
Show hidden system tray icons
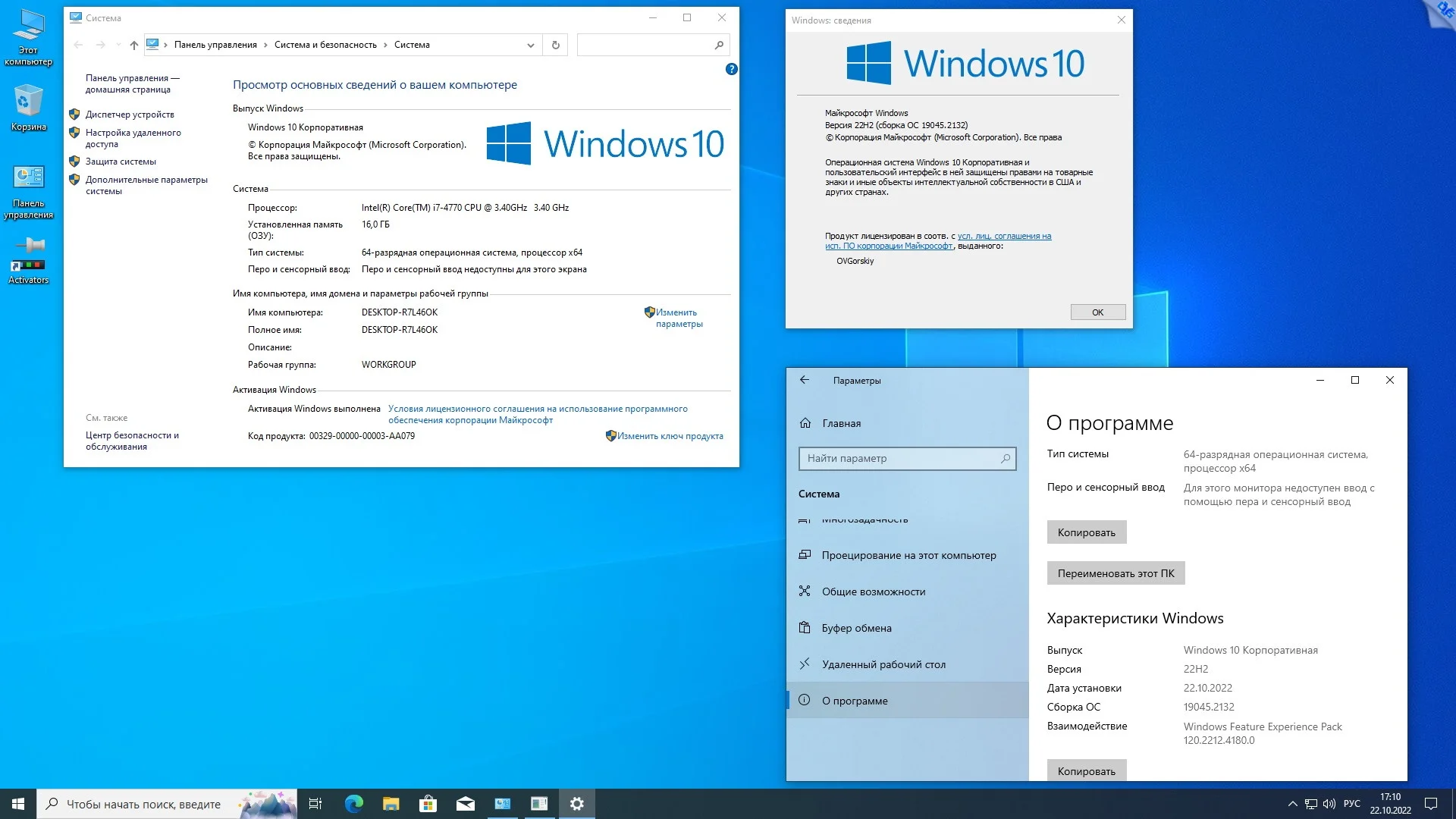(1292, 804)
